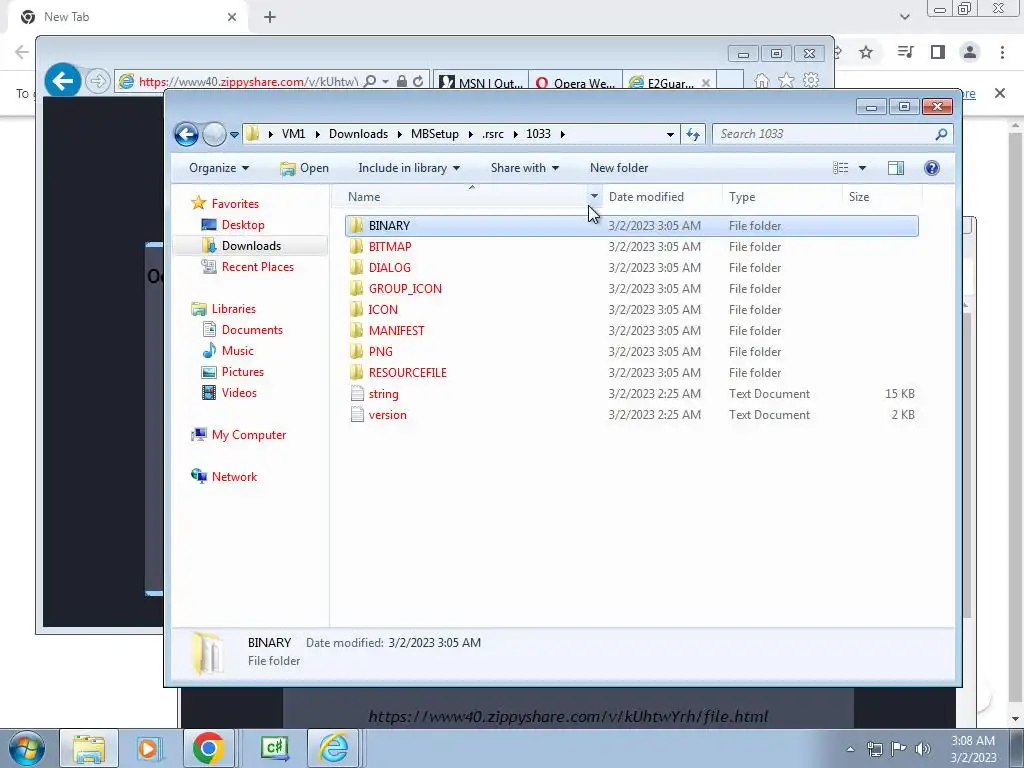The image size is (1024, 768).
Task: Open Include in library dropdown
Action: click(409, 168)
